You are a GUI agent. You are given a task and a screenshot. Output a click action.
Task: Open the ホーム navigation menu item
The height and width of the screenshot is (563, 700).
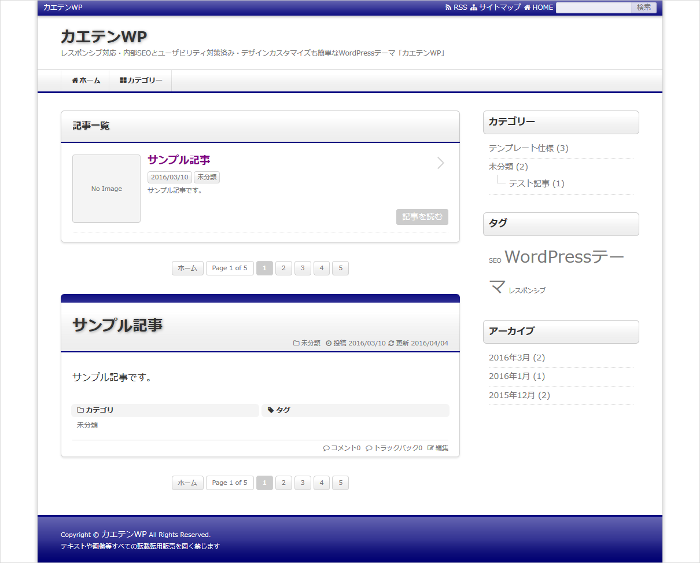(86, 80)
